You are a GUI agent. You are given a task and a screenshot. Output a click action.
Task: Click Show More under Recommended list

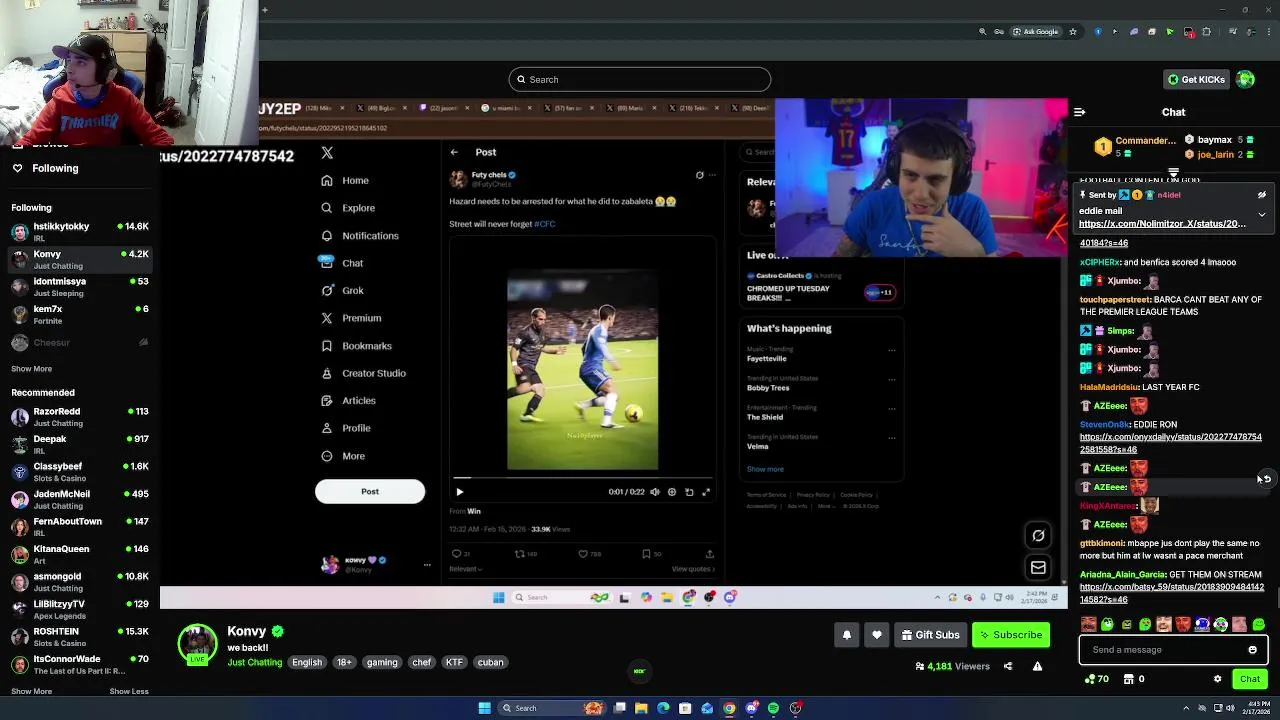pos(31,691)
